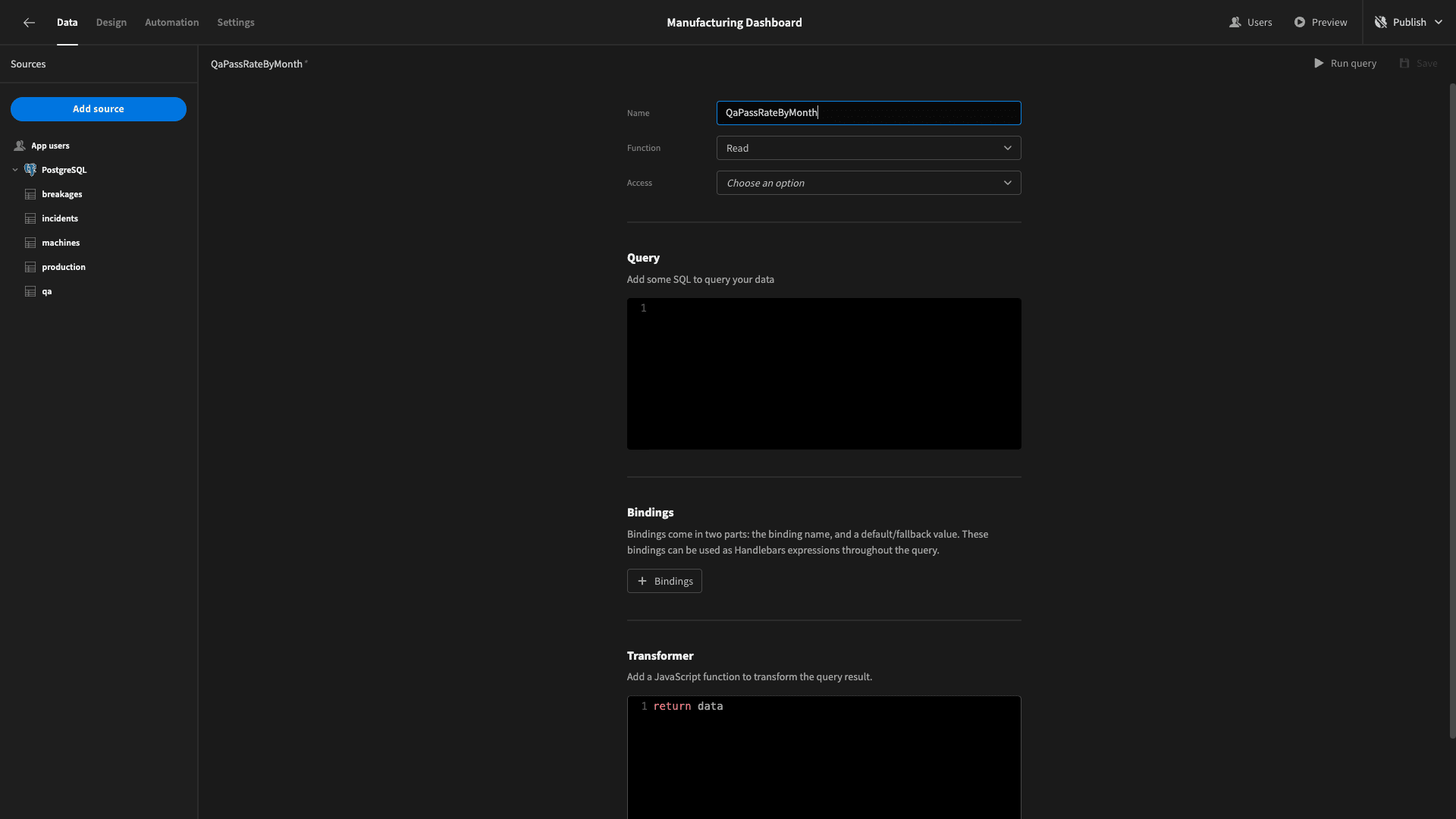
Task: Click the breakages table icon
Action: click(30, 194)
